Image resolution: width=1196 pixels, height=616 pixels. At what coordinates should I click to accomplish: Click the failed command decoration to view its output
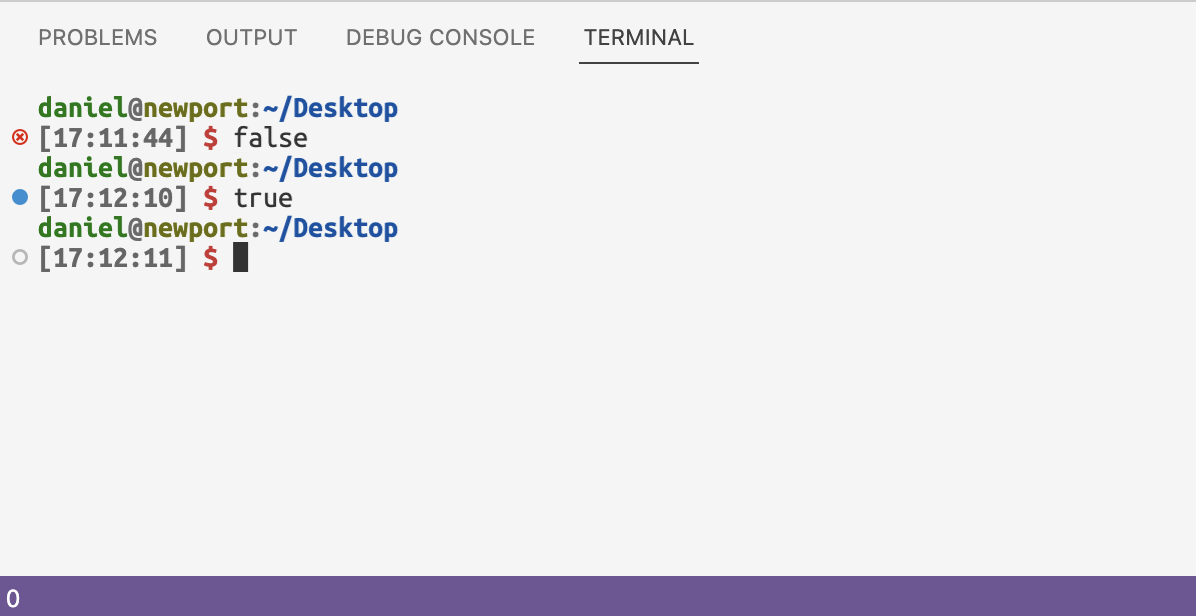[x=18, y=138]
